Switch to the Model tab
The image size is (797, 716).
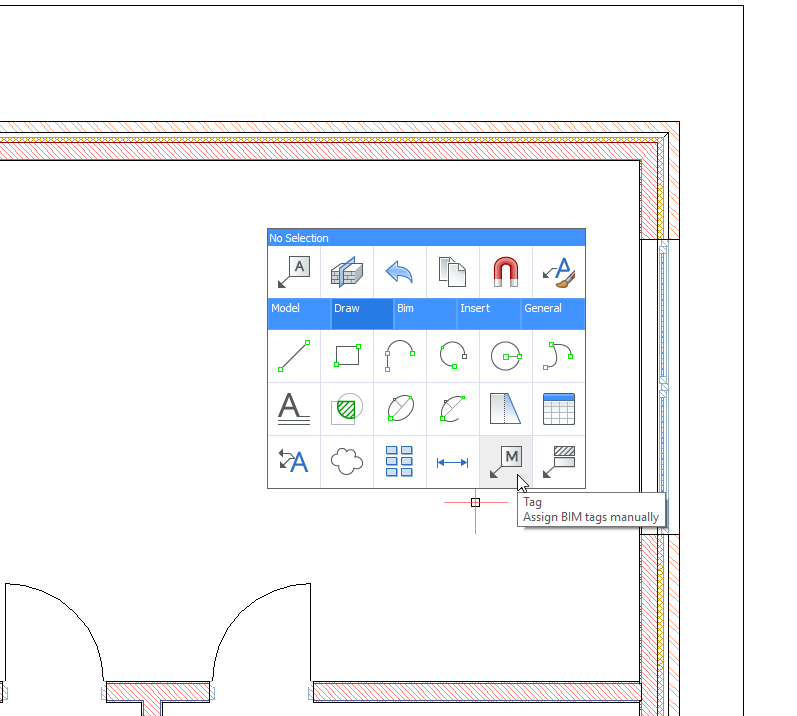click(299, 313)
